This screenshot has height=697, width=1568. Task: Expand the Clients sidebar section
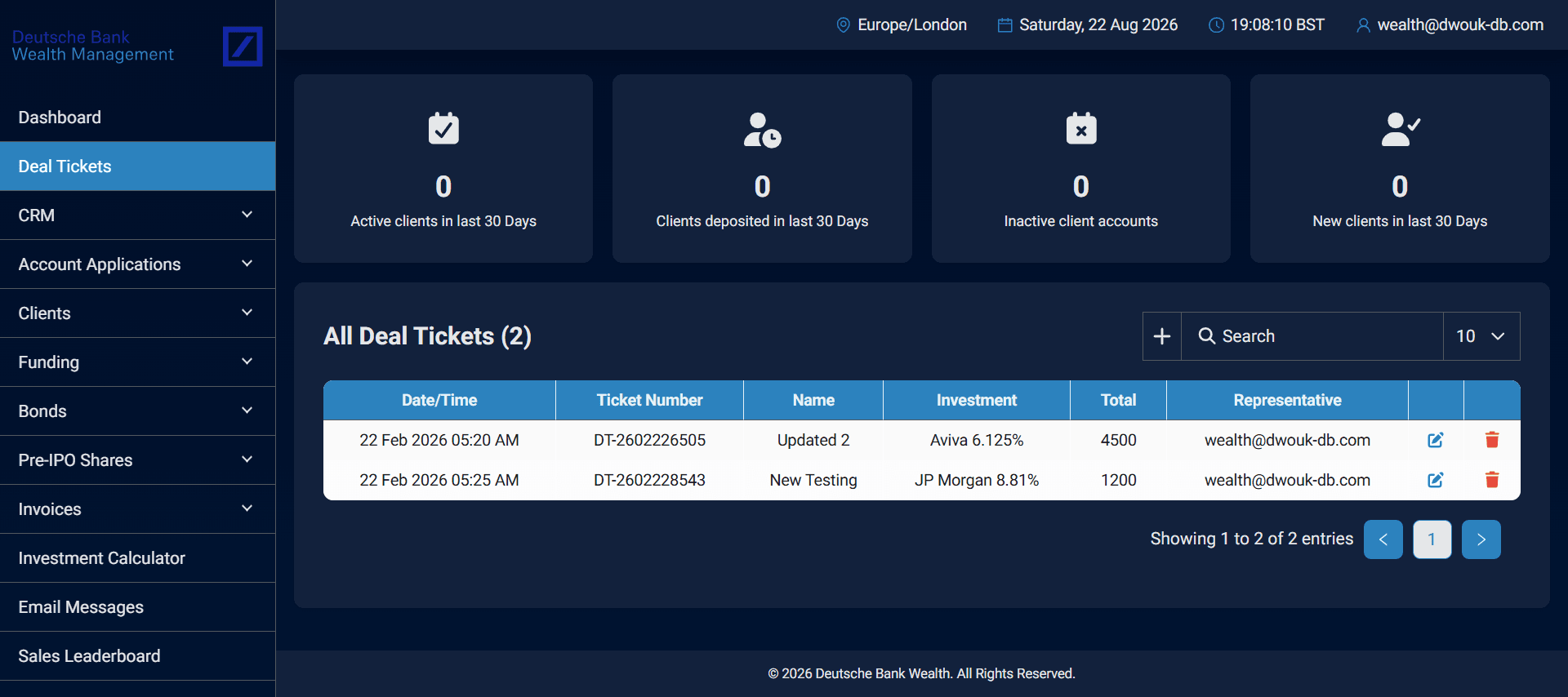137,313
